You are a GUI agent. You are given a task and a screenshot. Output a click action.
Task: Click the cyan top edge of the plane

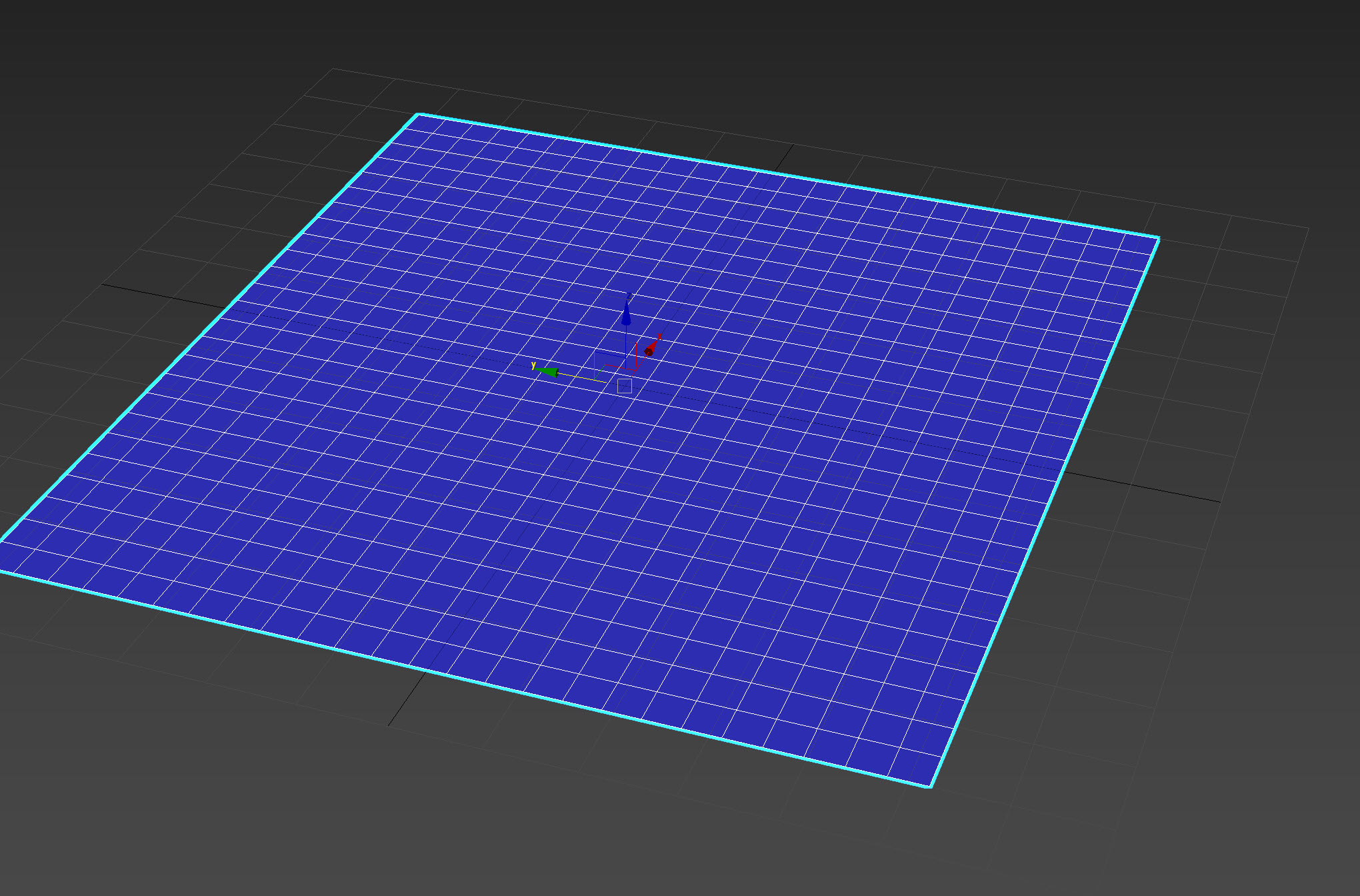click(787, 176)
